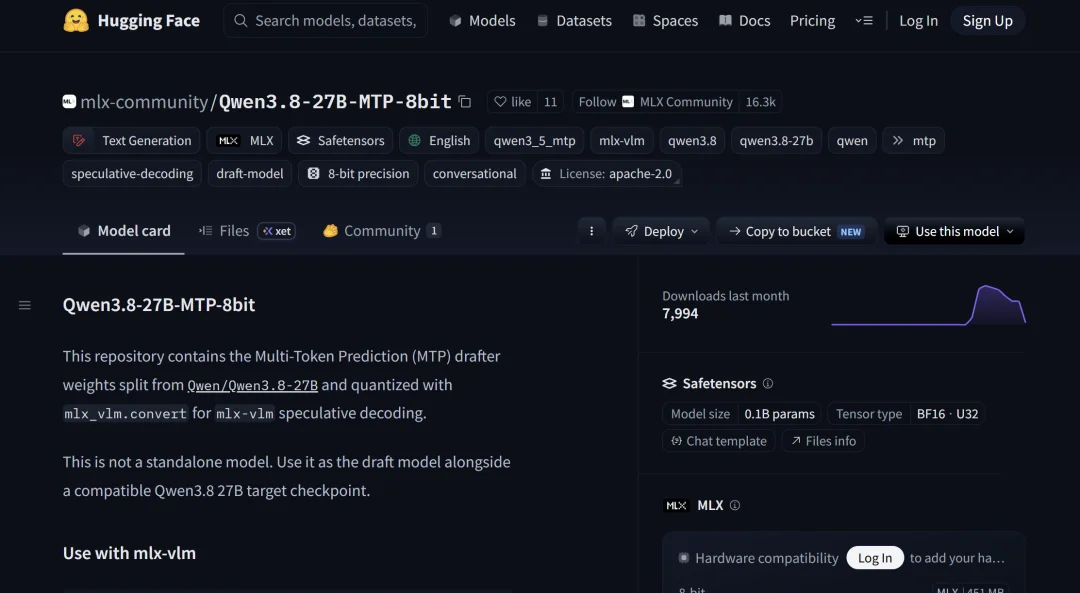Click the heart like icon
Screen dimensions: 1080x593
point(501,102)
